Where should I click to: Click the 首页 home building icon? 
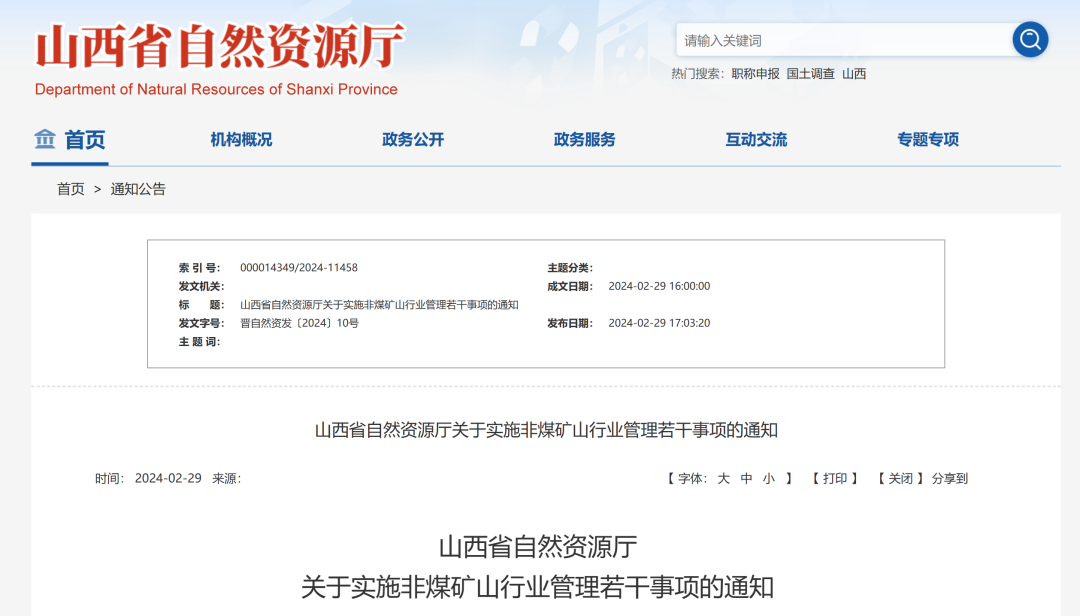tap(45, 139)
